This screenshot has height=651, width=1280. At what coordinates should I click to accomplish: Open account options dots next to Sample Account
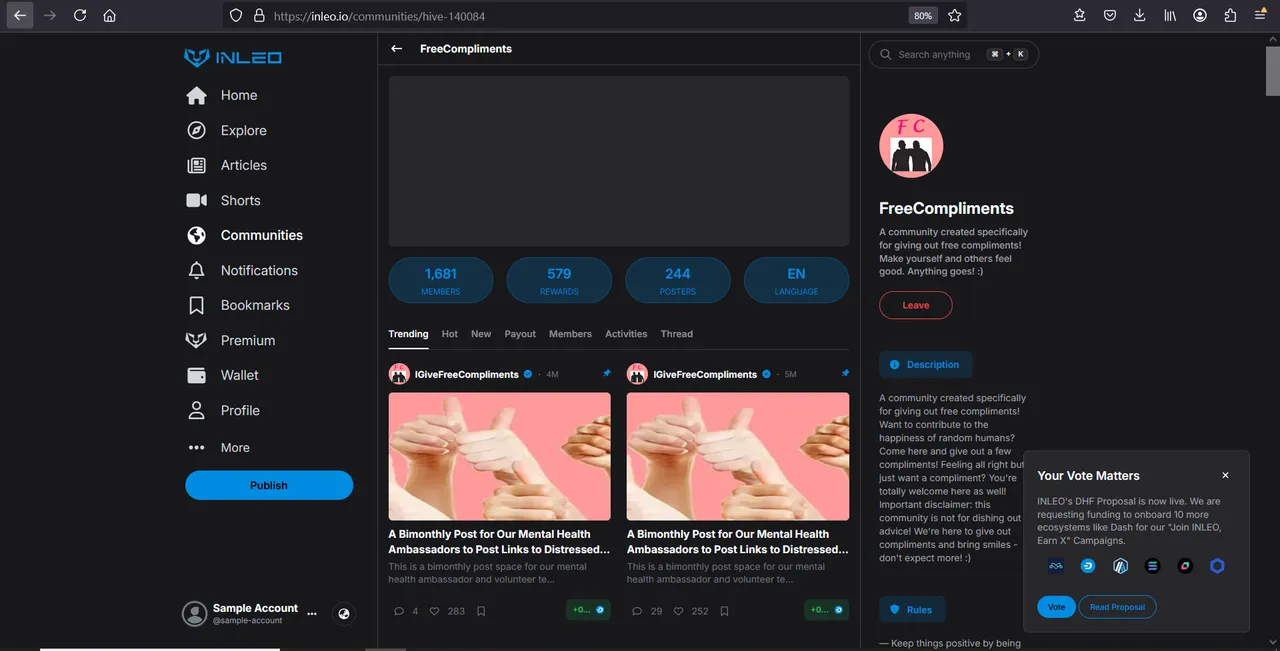click(x=312, y=613)
